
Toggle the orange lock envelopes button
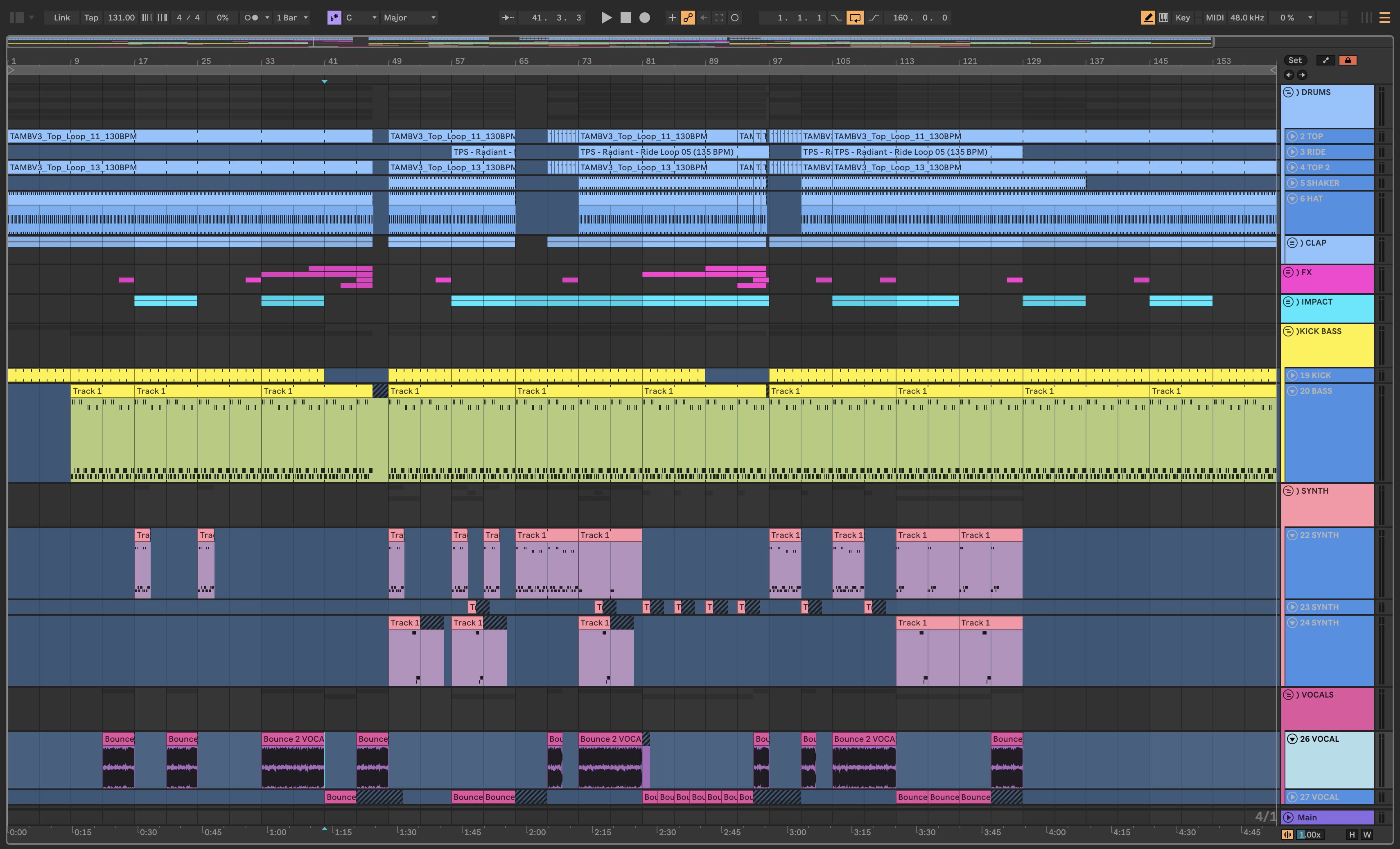pyautogui.click(x=1348, y=60)
